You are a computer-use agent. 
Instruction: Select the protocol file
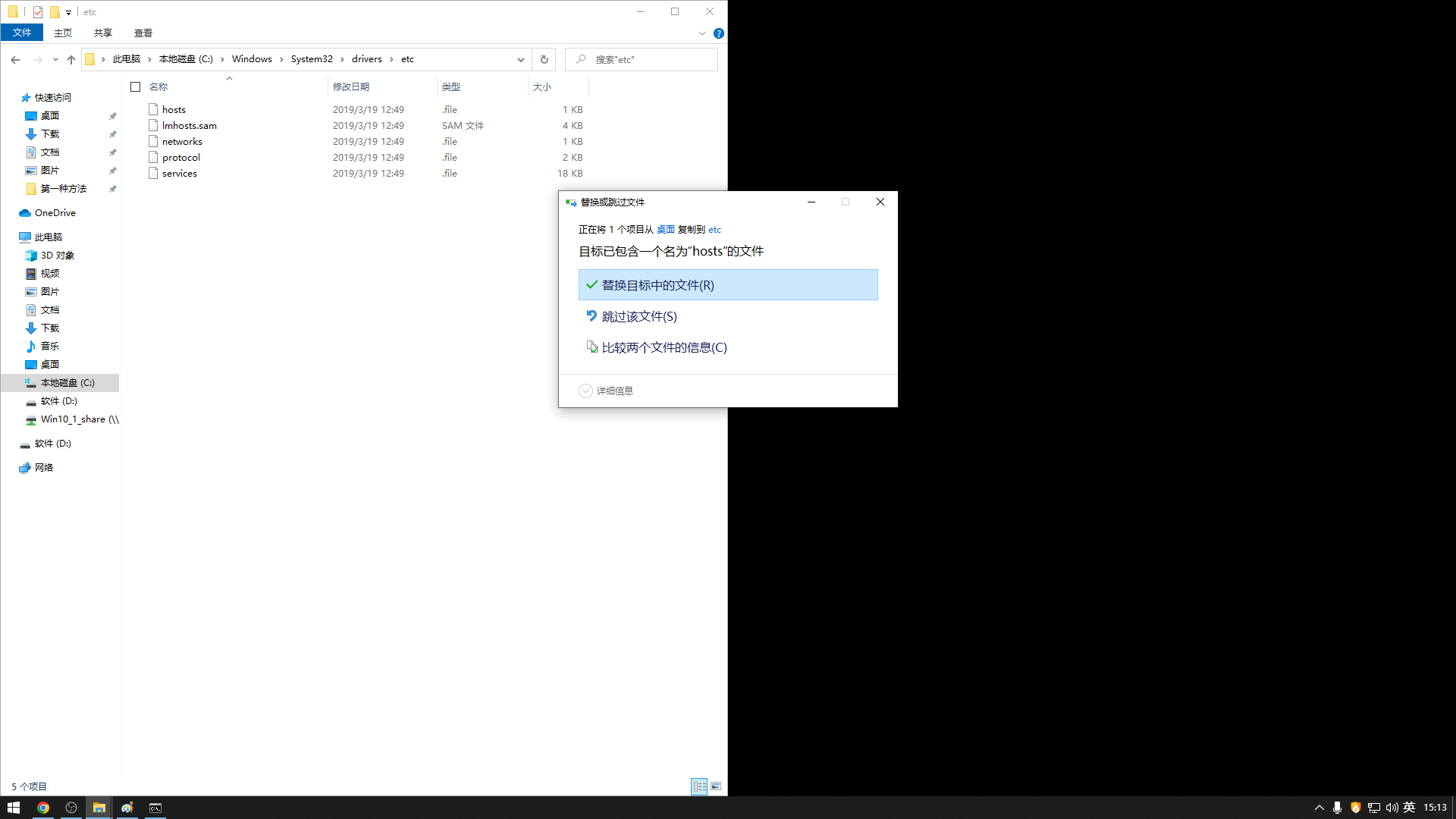pyautogui.click(x=181, y=158)
